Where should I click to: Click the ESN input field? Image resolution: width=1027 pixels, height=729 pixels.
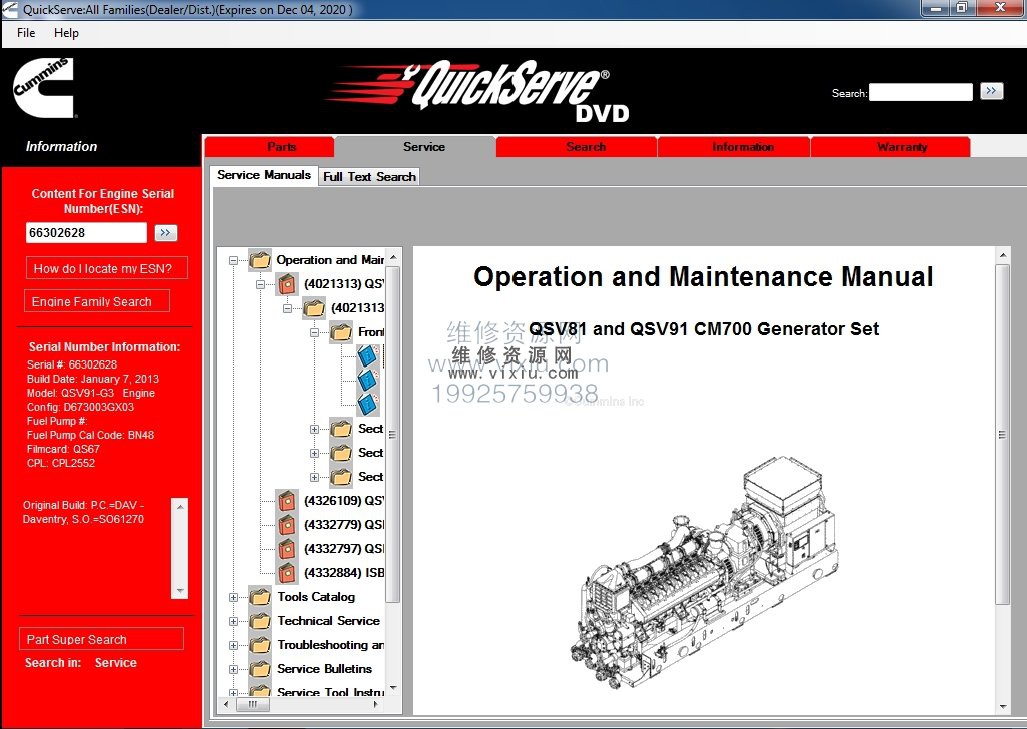[x=86, y=233]
